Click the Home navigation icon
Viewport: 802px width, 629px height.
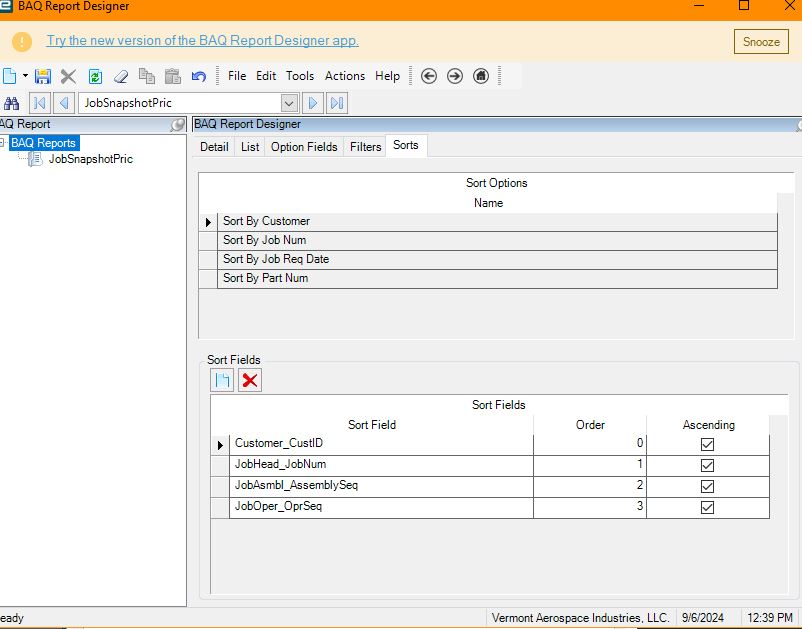coord(481,76)
